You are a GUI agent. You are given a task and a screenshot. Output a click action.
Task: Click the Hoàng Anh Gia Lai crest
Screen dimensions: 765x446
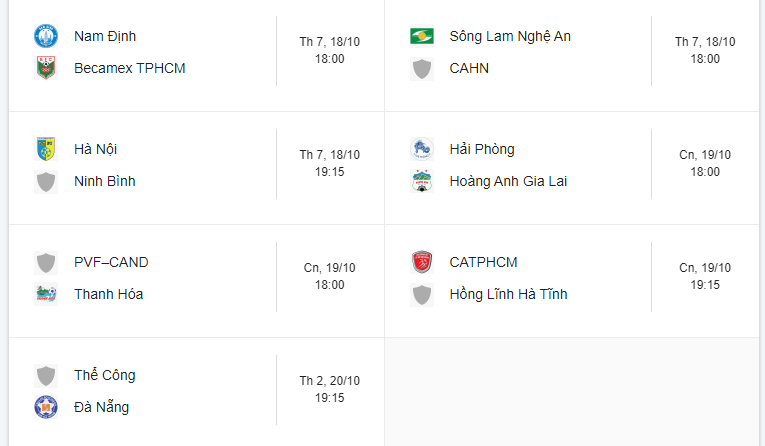(x=421, y=182)
